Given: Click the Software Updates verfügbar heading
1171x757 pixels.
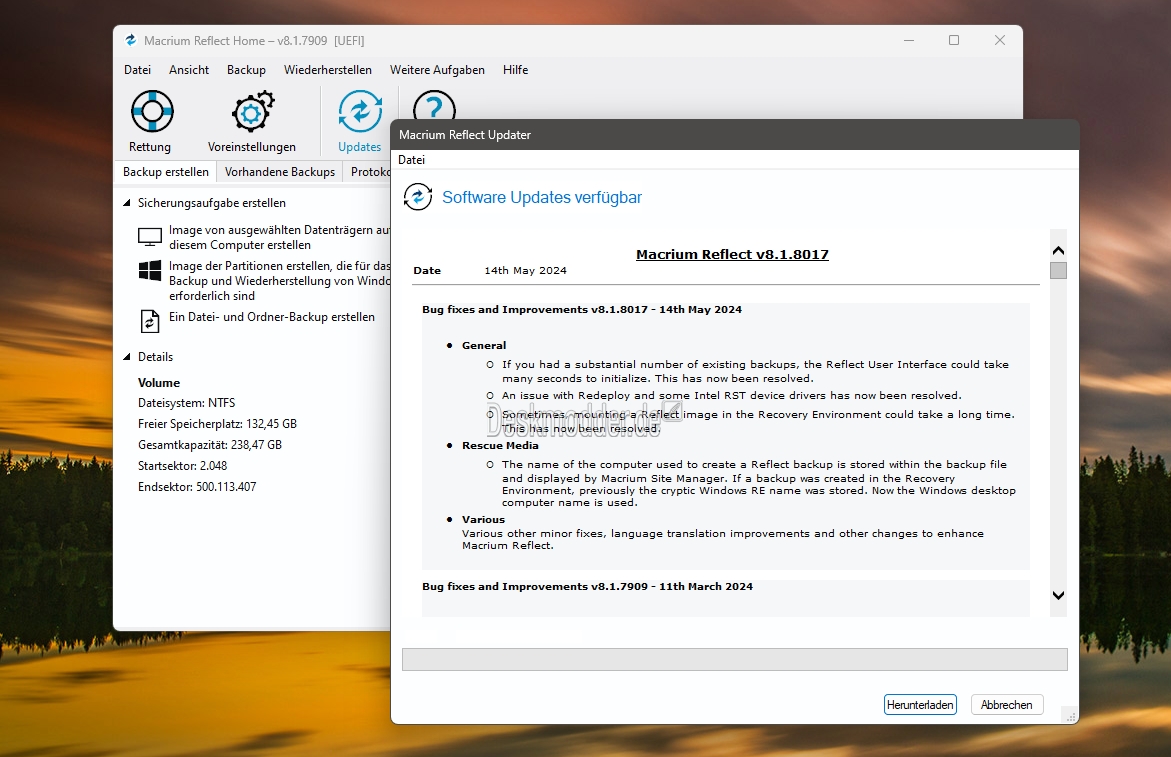Looking at the screenshot, I should (x=541, y=197).
